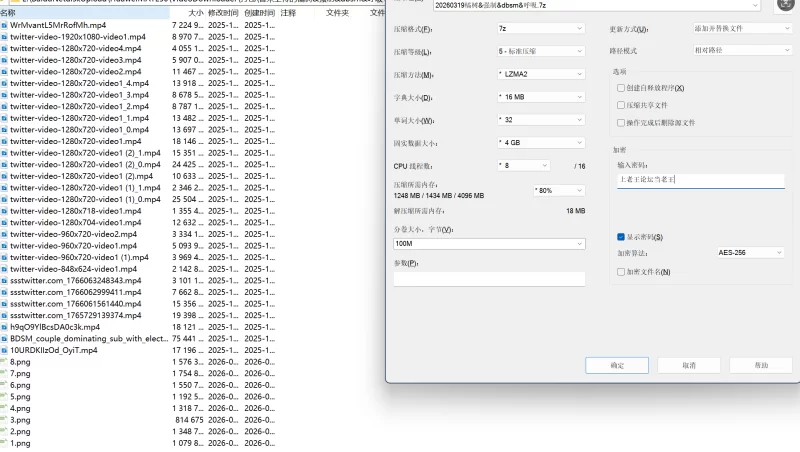Click the icon beside twitter-video-1280x720-video2.mp4
The width and height of the screenshot is (800, 452).
(x=4, y=72)
